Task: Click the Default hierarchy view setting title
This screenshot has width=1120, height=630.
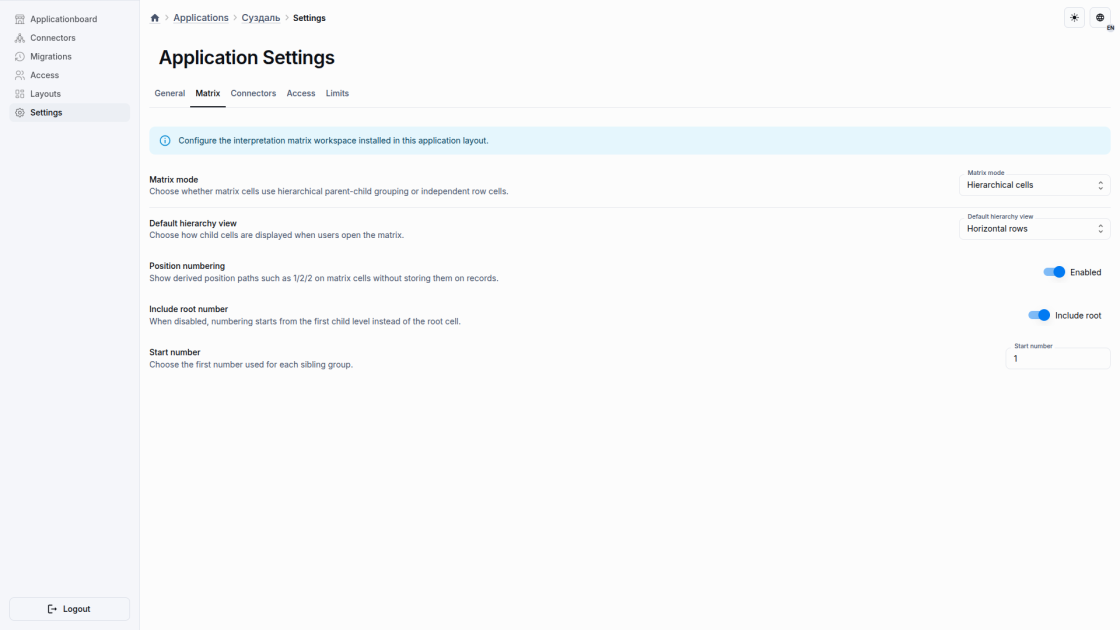Action: [193, 223]
